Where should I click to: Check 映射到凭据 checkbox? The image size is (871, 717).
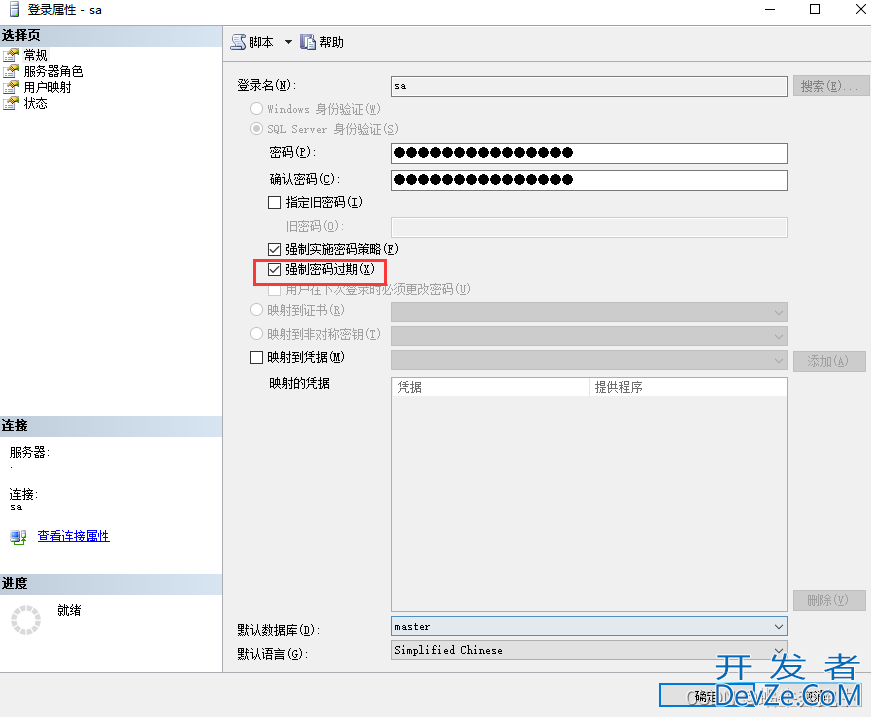pyautogui.click(x=256, y=357)
